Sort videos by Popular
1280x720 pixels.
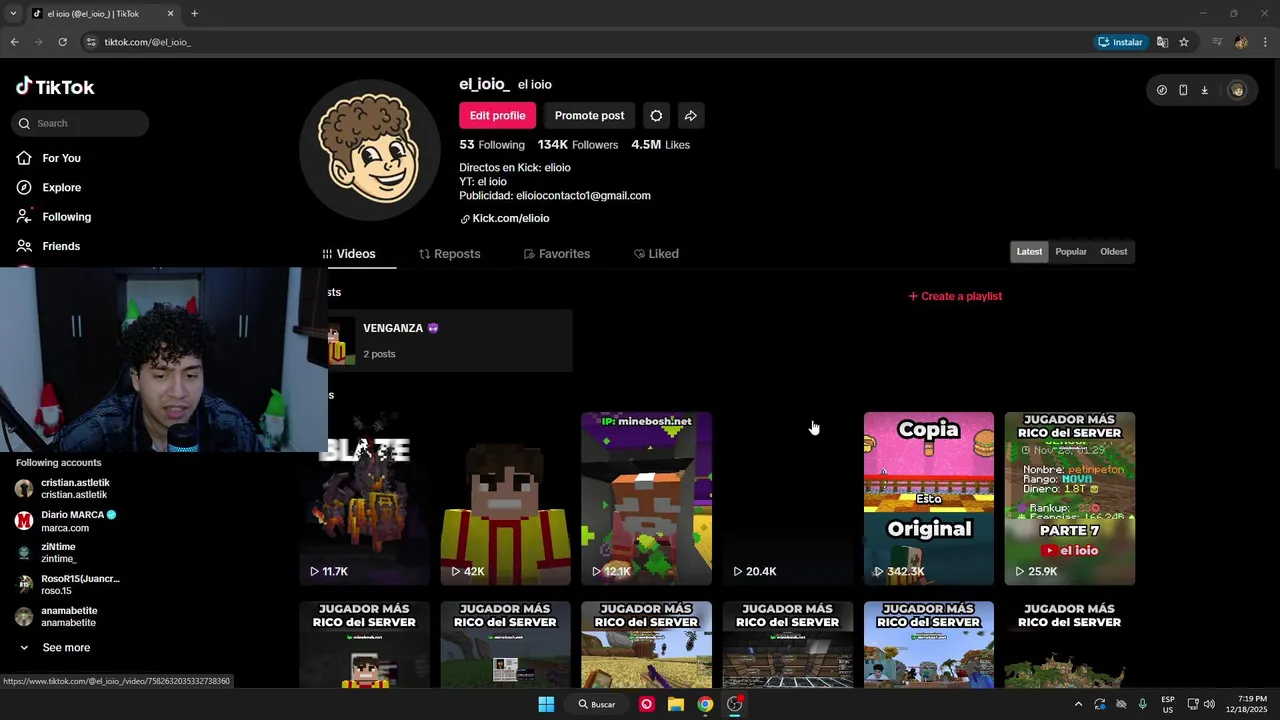(1071, 251)
